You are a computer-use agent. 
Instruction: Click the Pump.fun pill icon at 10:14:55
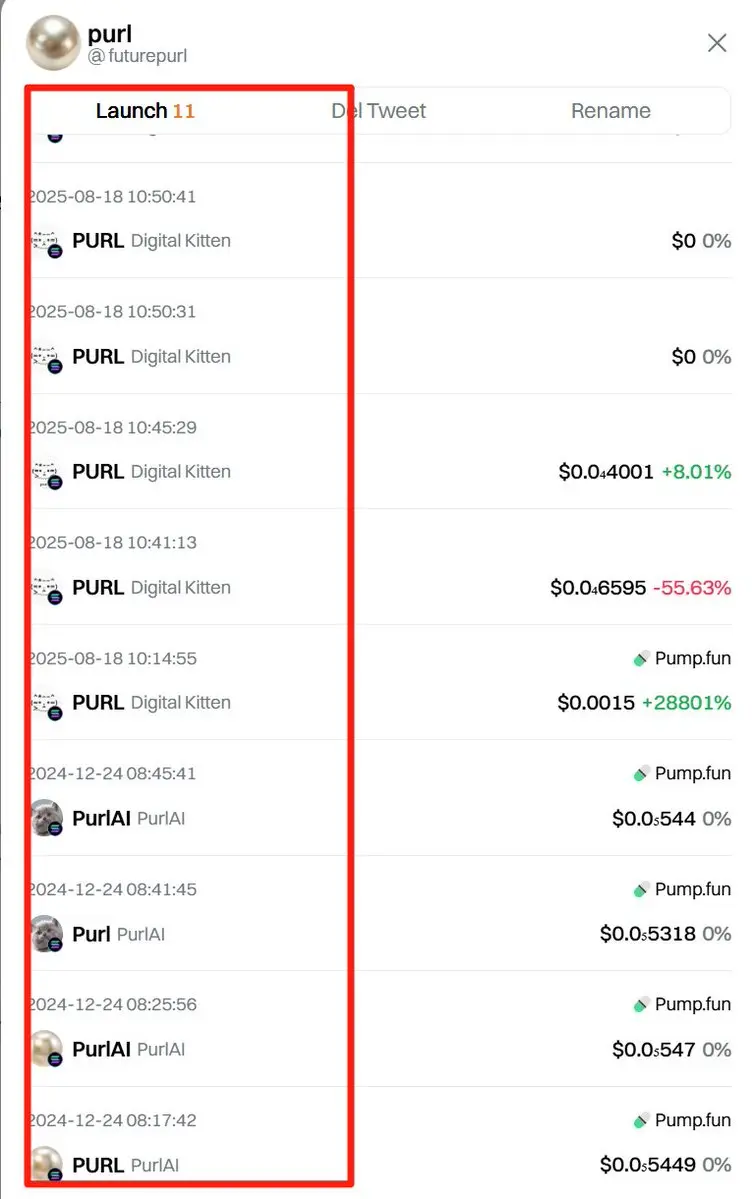pos(641,658)
